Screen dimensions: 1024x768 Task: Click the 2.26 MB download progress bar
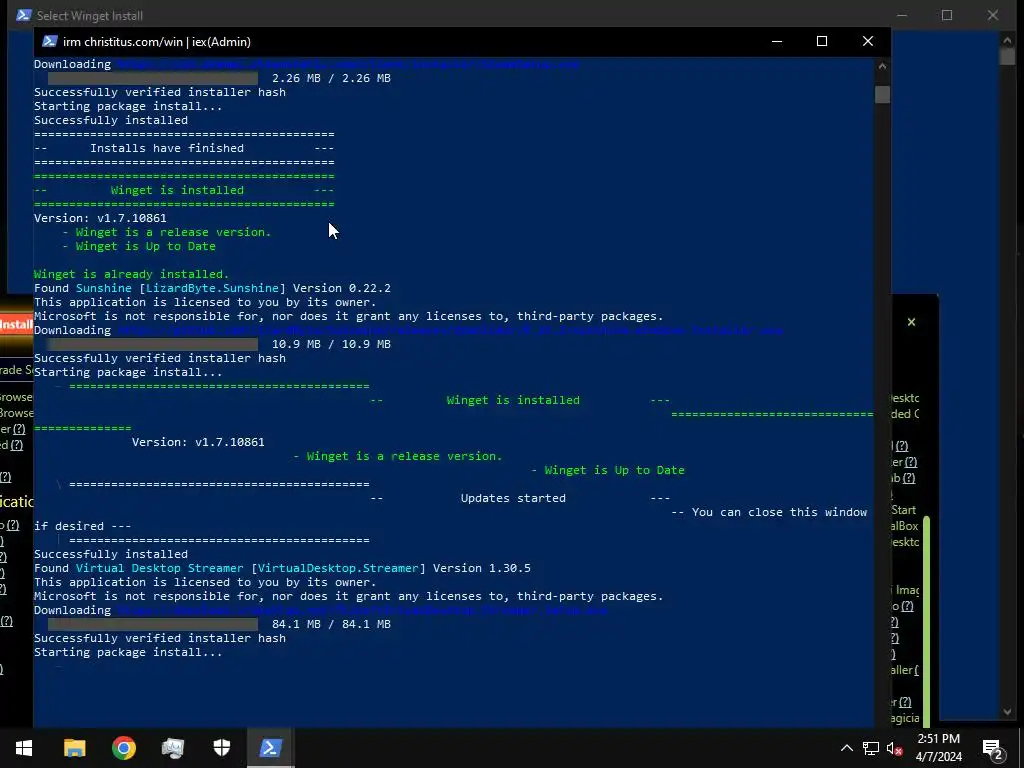coord(153,78)
